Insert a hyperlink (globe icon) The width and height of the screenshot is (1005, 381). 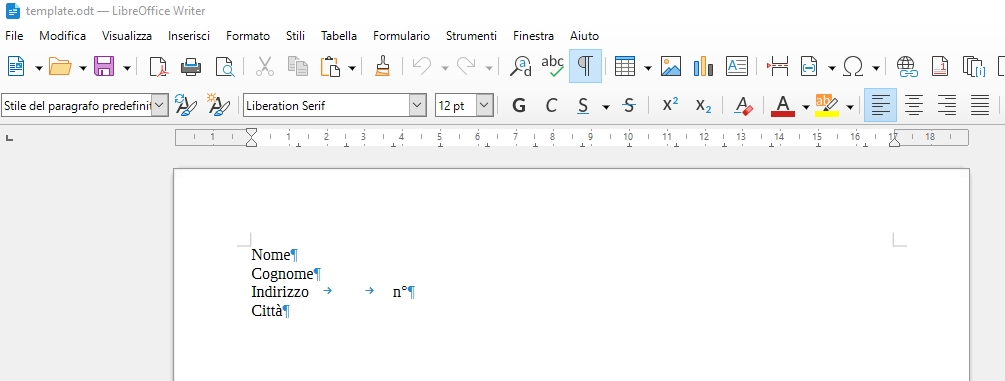906,66
